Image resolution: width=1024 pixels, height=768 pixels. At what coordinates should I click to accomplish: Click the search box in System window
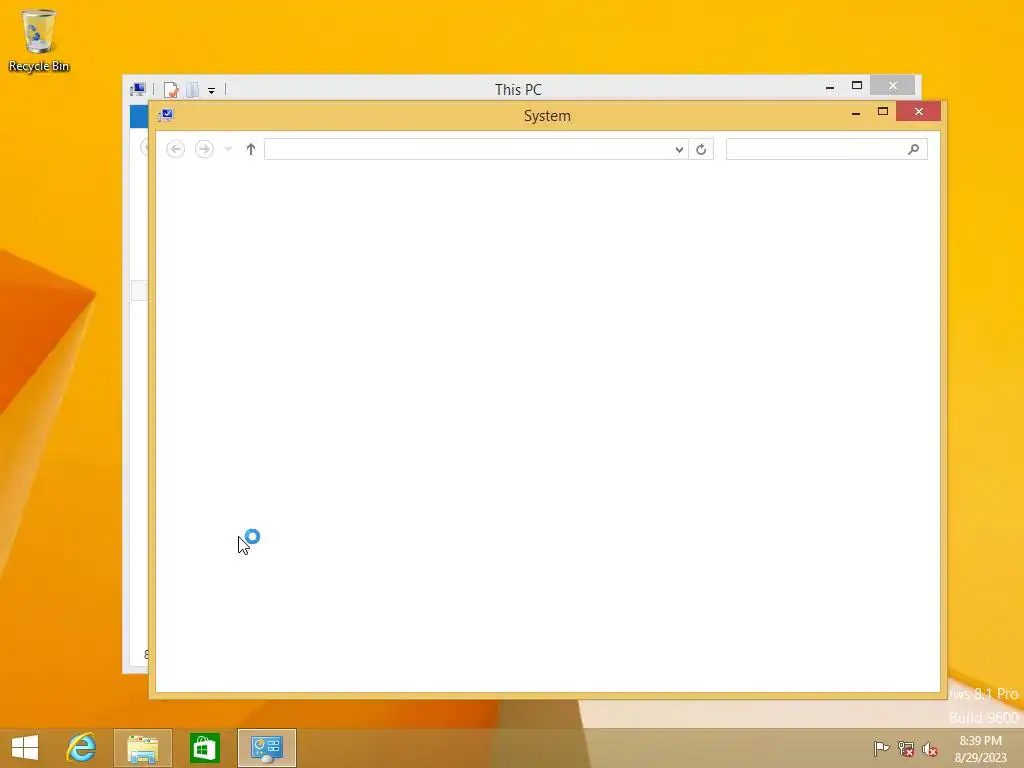(x=826, y=150)
